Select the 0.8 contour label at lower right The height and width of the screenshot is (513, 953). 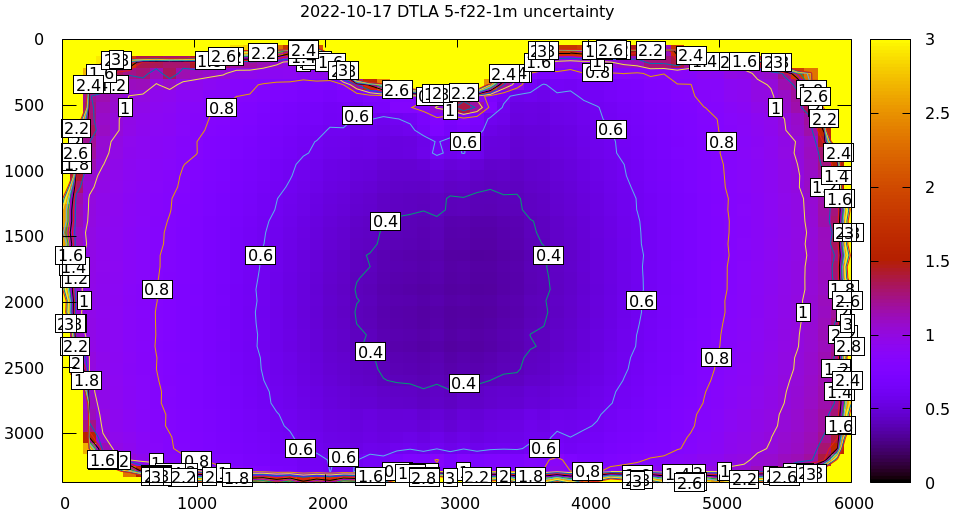point(716,357)
